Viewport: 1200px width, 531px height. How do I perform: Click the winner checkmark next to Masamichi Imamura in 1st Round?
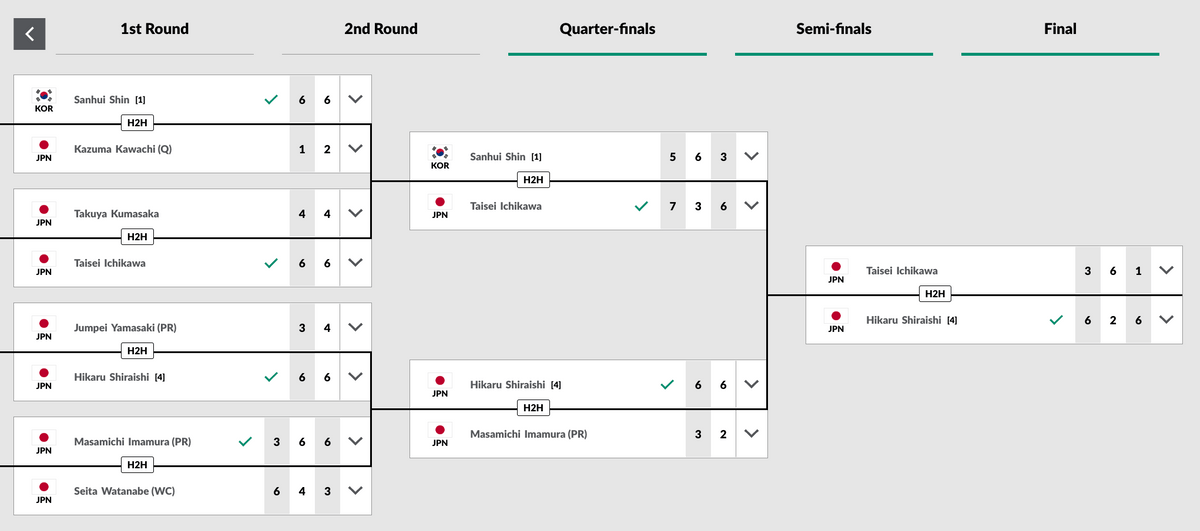245,441
